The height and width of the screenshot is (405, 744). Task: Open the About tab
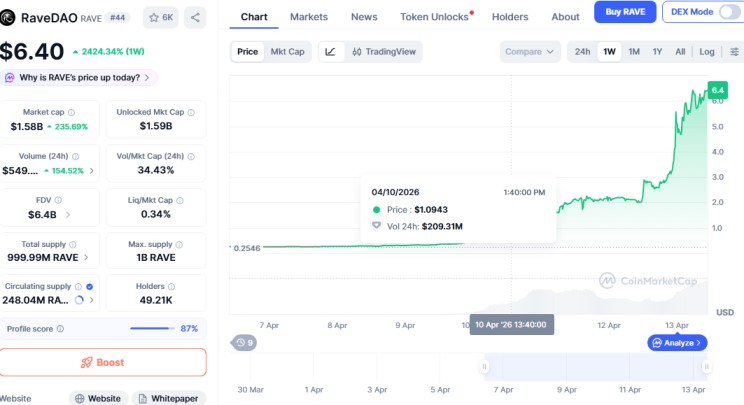[565, 17]
